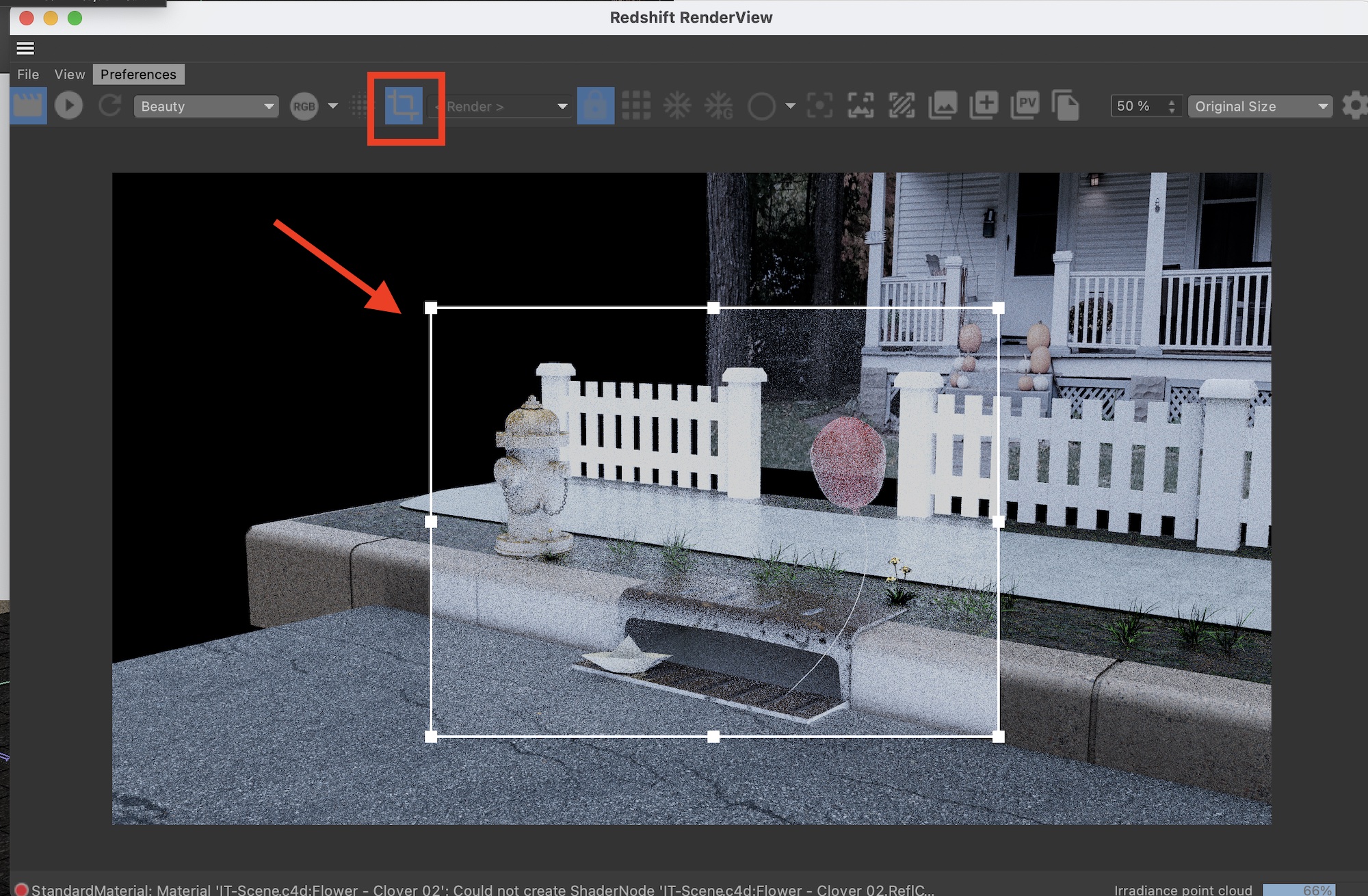
Task: Open the File menu
Action: click(x=28, y=75)
